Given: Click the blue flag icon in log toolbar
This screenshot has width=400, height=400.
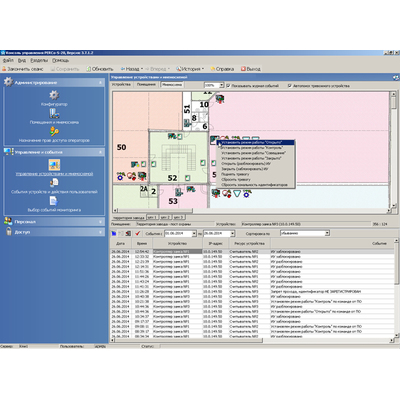Looking at the screenshot, I should pyautogui.click(x=114, y=234).
